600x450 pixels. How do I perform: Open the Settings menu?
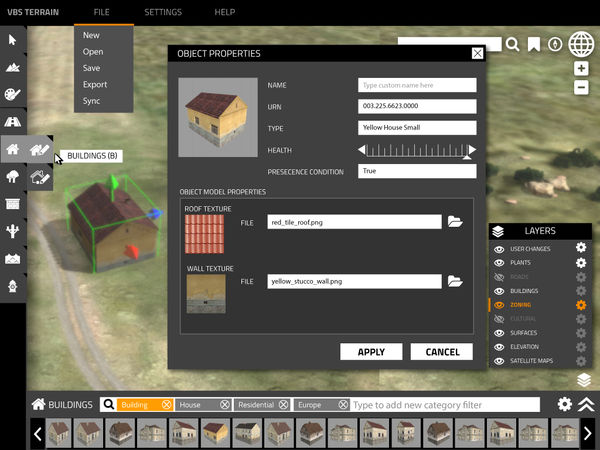[163, 12]
